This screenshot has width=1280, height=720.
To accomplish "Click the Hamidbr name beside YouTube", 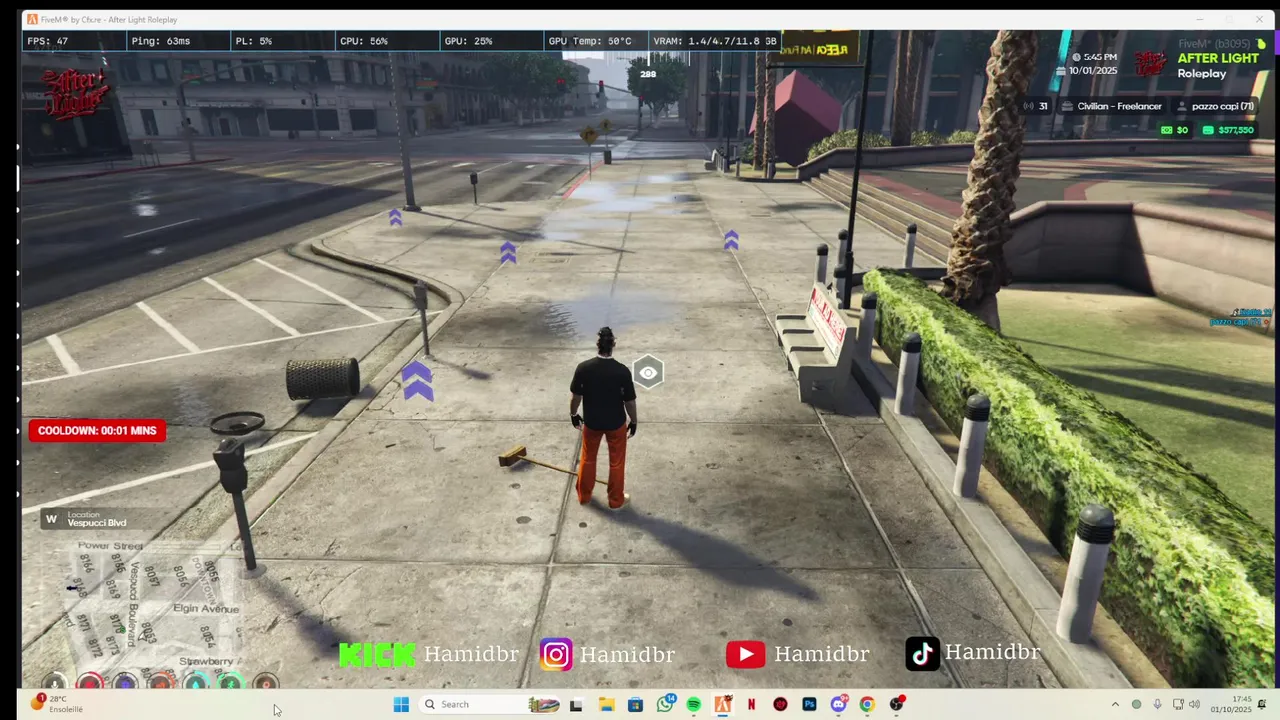I will (x=821, y=654).
